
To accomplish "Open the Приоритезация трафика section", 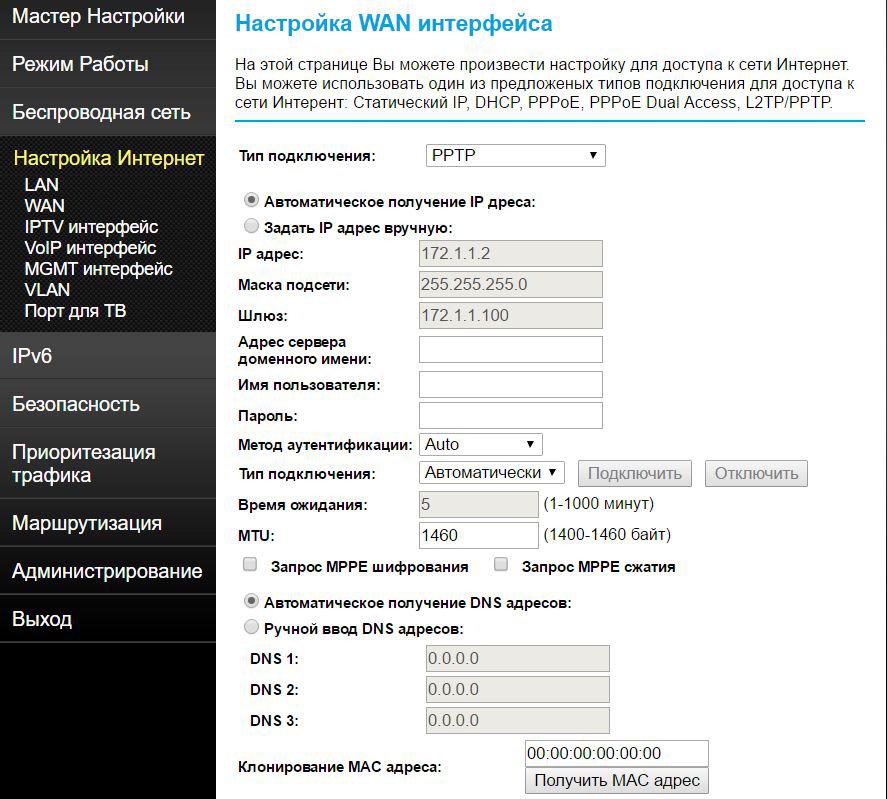I will 83,463.
